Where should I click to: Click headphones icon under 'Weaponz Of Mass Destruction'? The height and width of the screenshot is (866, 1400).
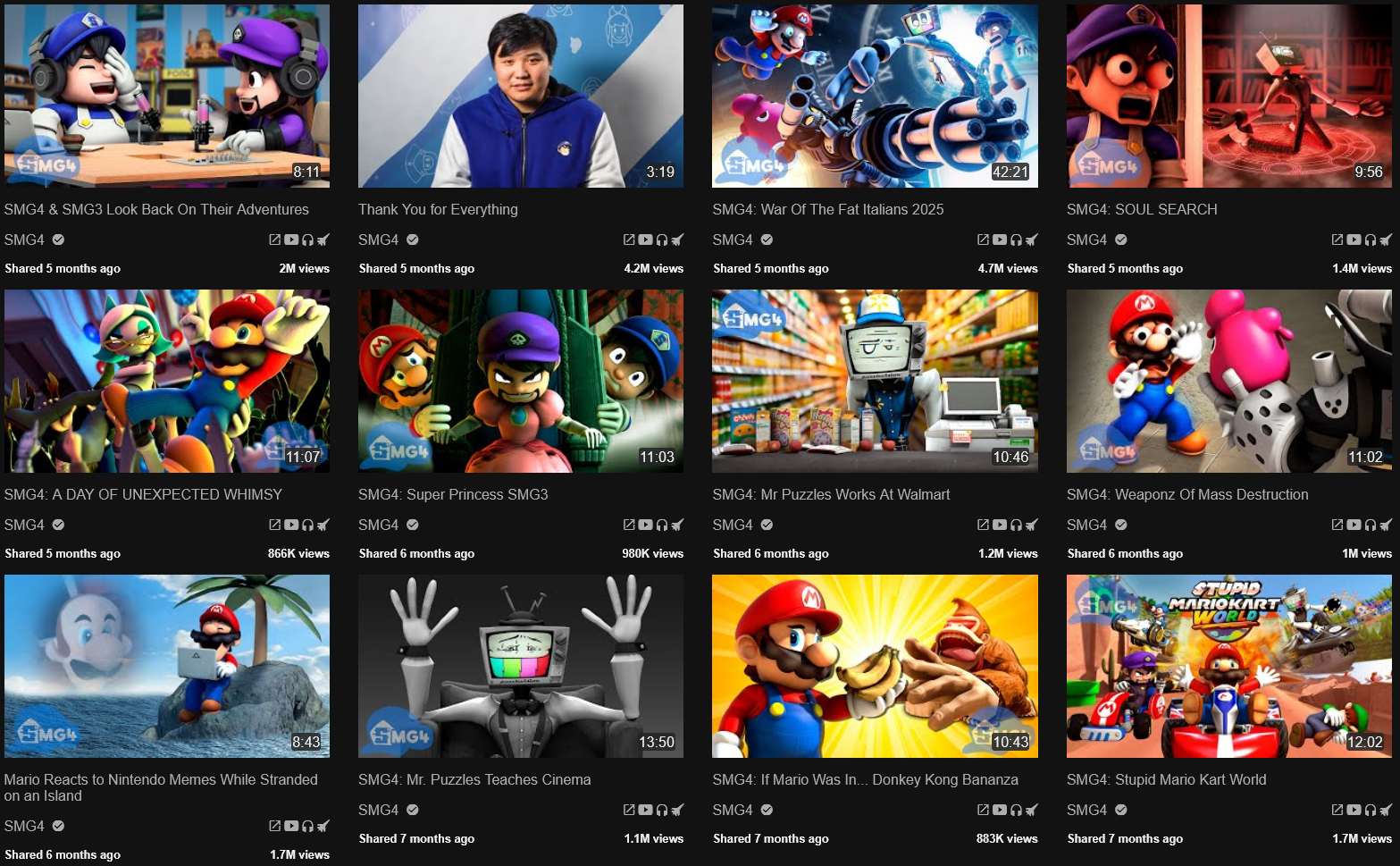(1371, 525)
